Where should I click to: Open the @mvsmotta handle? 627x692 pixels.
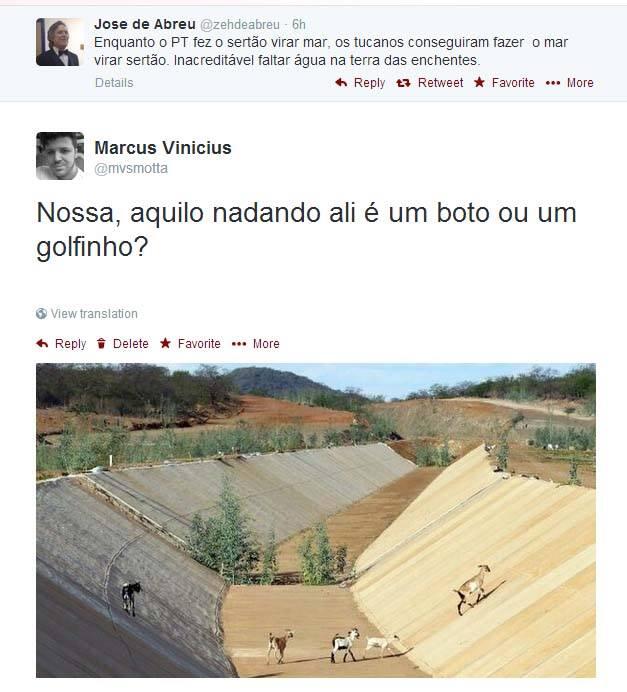pos(131,168)
